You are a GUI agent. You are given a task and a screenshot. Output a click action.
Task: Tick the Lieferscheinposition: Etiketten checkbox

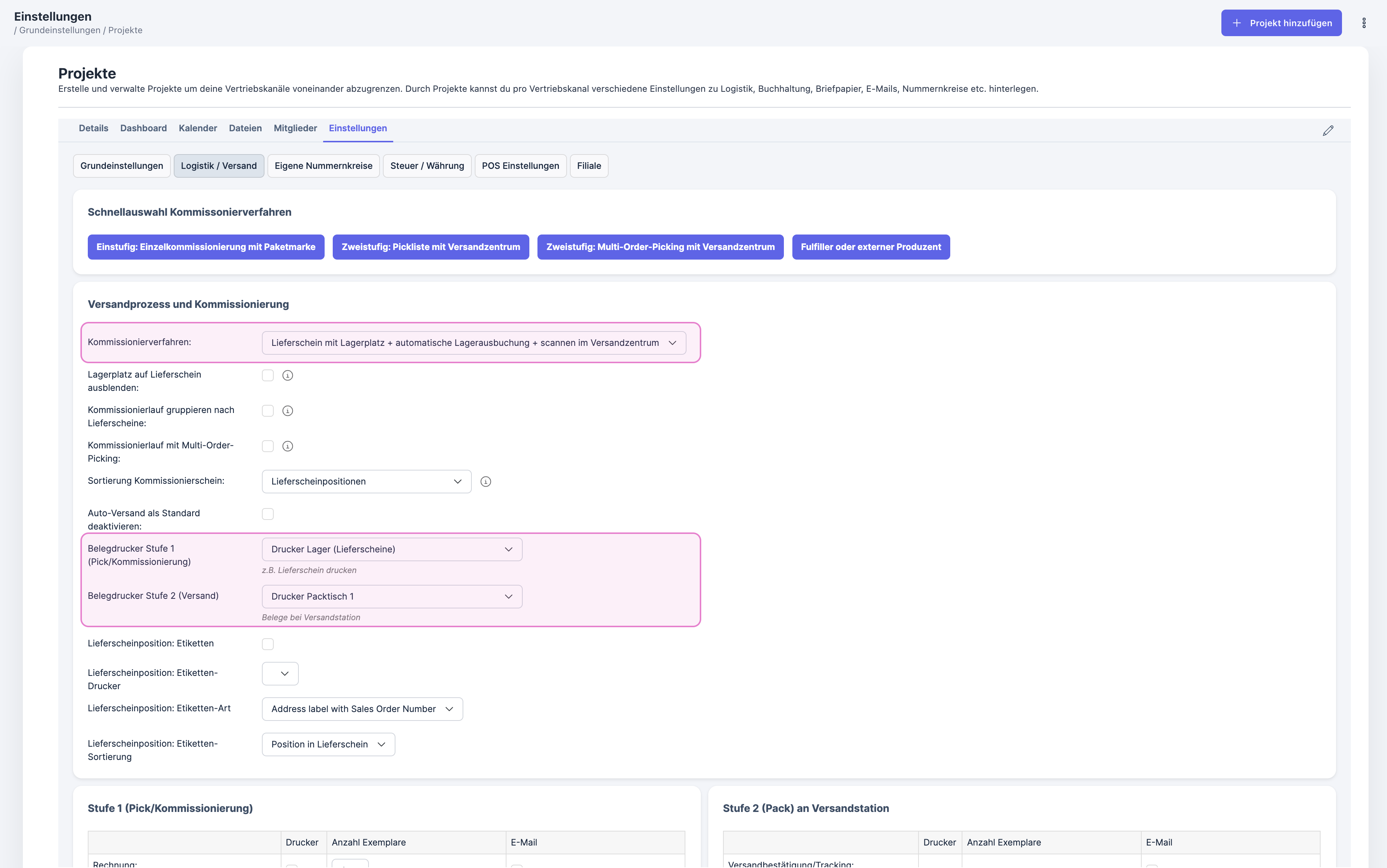click(268, 644)
